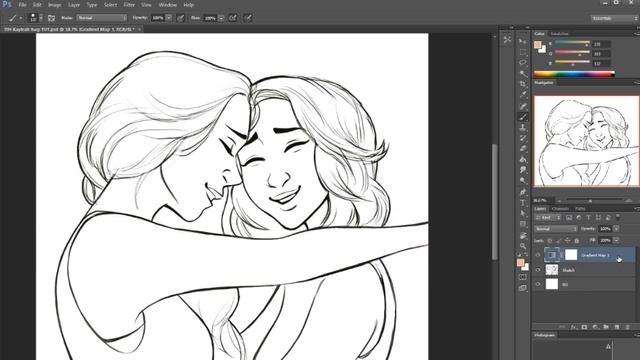Open the layer Fill arrow
Screen dimensions: 640x360
616,240
